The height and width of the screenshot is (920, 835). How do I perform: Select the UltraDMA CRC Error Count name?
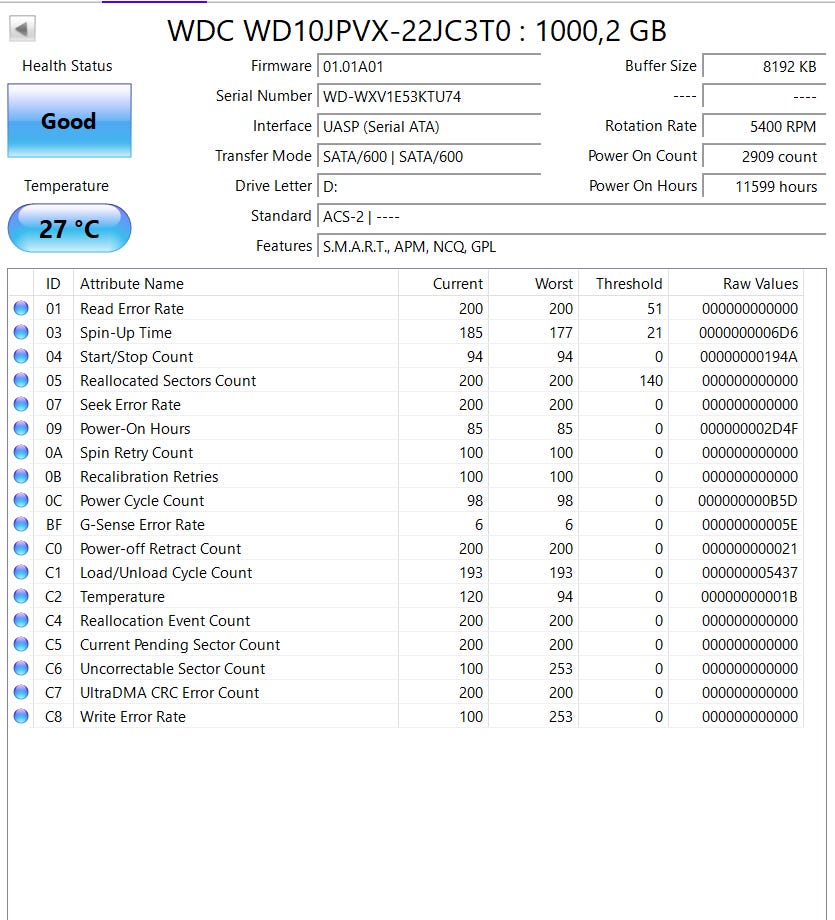(170, 693)
